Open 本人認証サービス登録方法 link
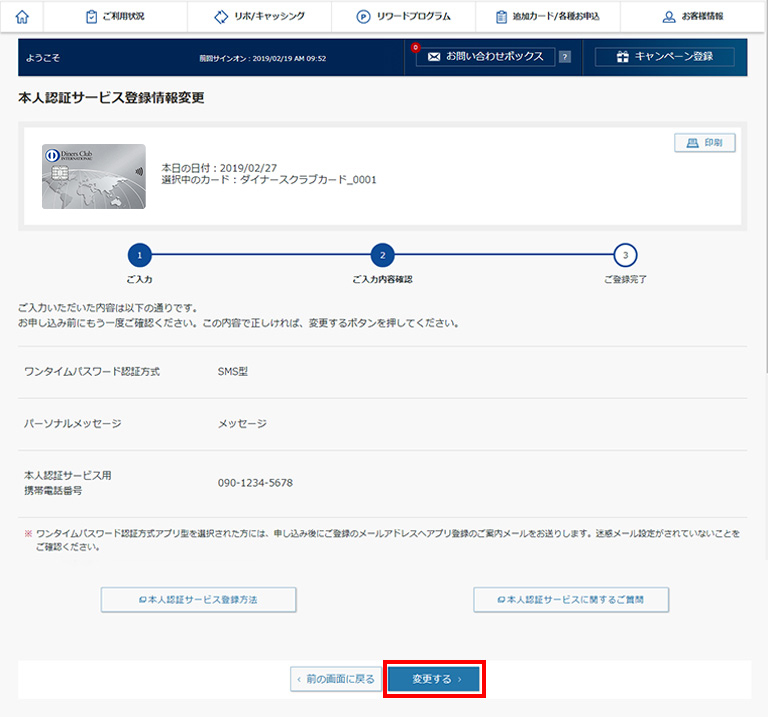Viewport: 768px width, 717px height. tap(198, 599)
